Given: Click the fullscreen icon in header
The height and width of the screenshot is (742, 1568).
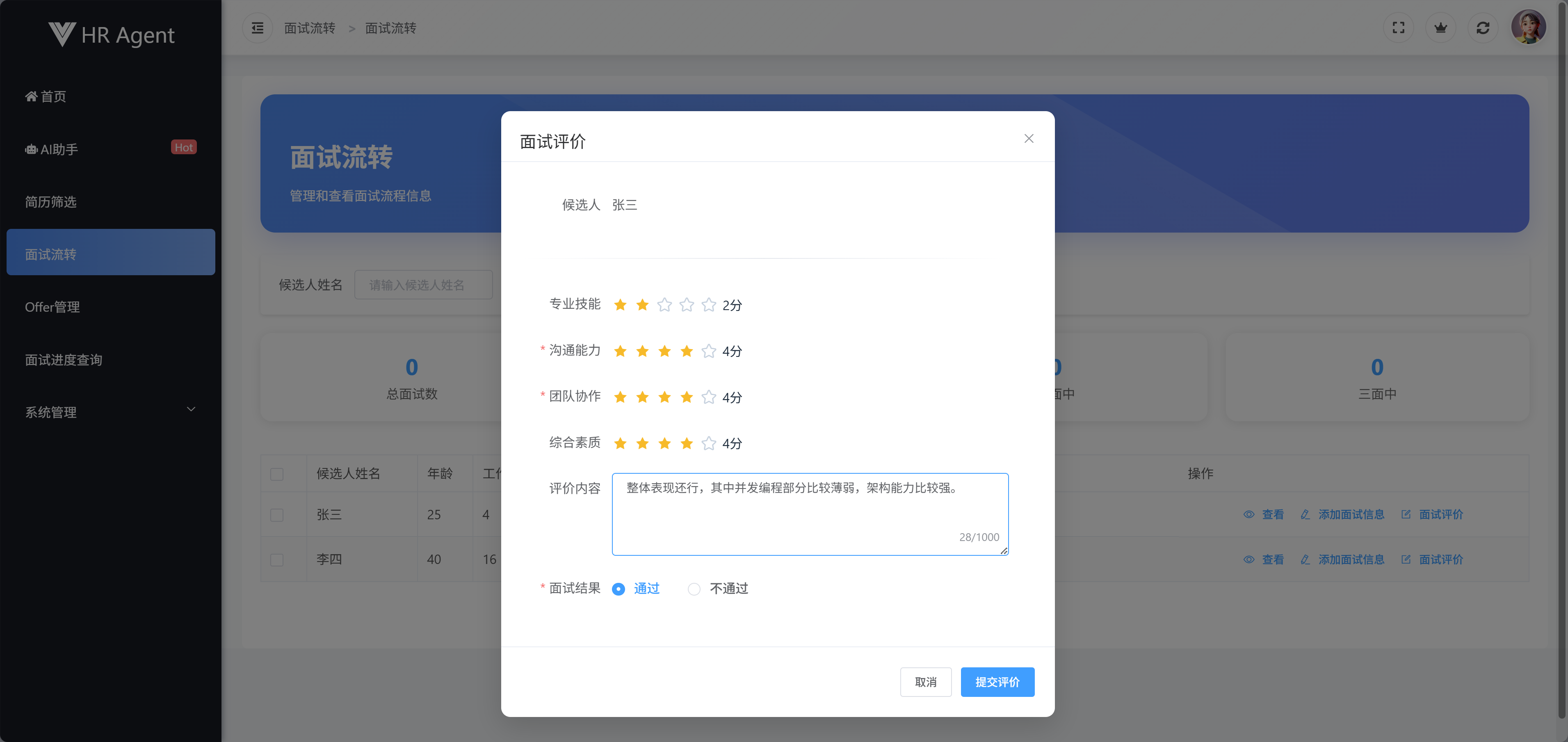Looking at the screenshot, I should (x=1398, y=28).
